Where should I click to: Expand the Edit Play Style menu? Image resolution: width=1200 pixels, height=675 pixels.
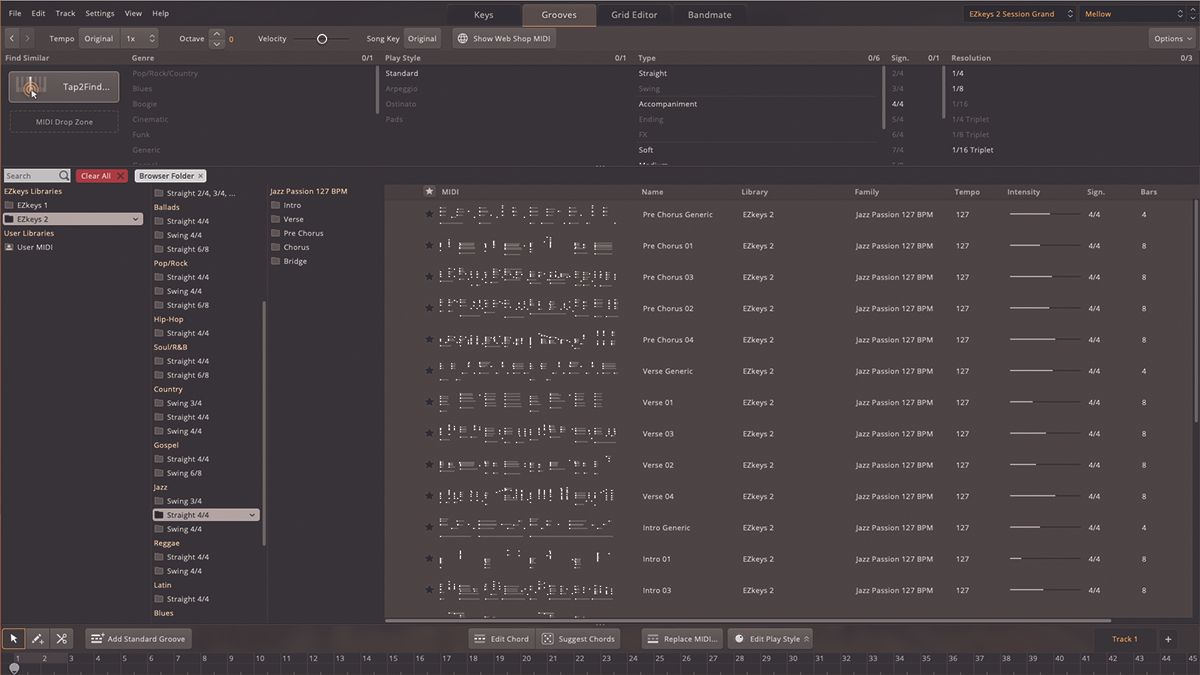(x=769, y=639)
